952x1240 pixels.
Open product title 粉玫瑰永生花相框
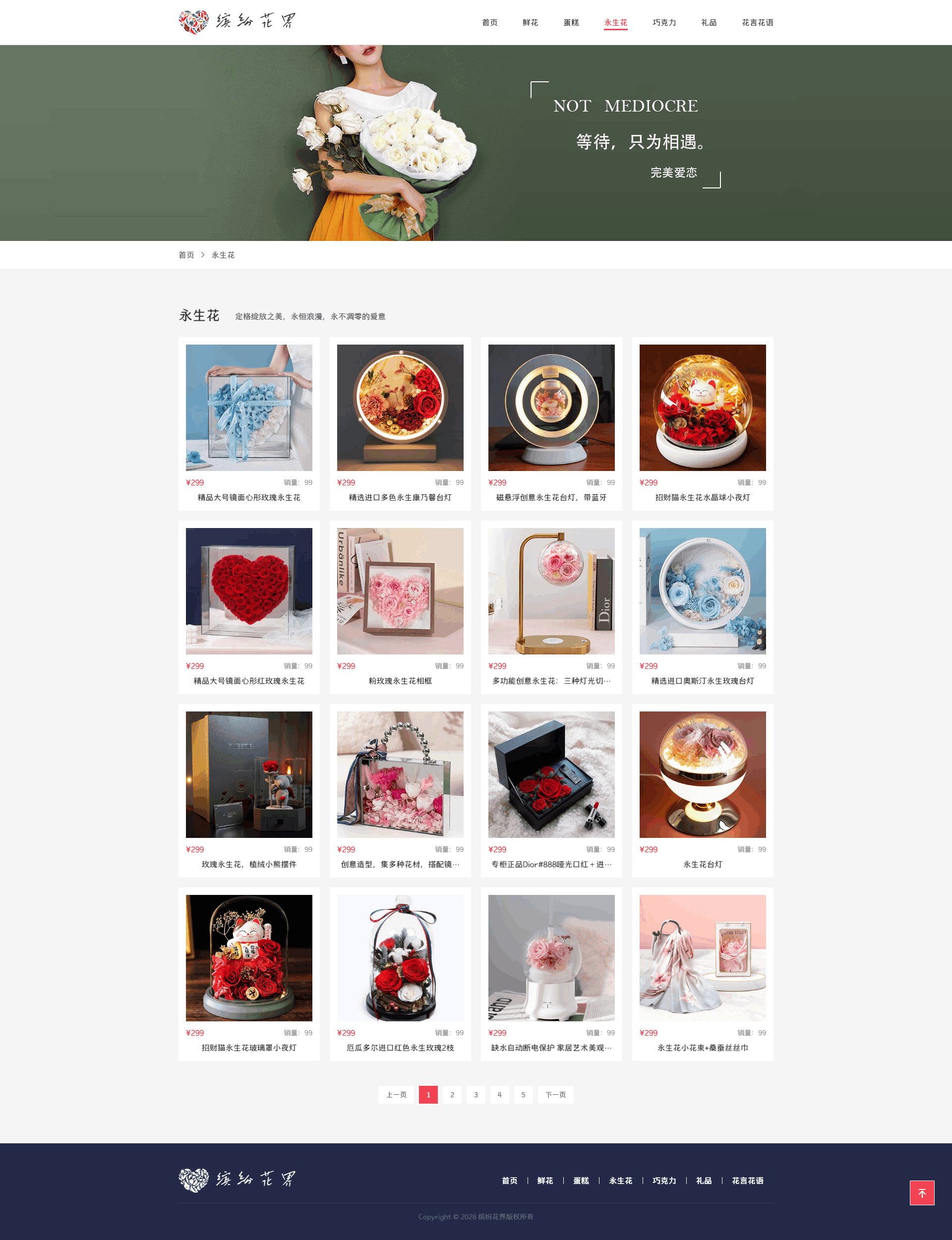tap(400, 681)
